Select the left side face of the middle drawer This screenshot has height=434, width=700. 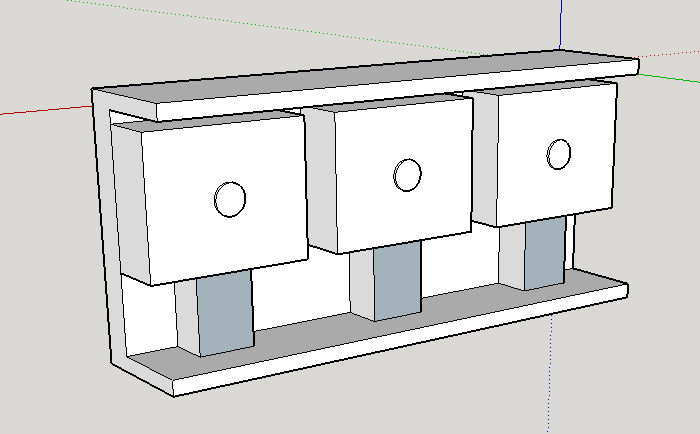coord(322,180)
